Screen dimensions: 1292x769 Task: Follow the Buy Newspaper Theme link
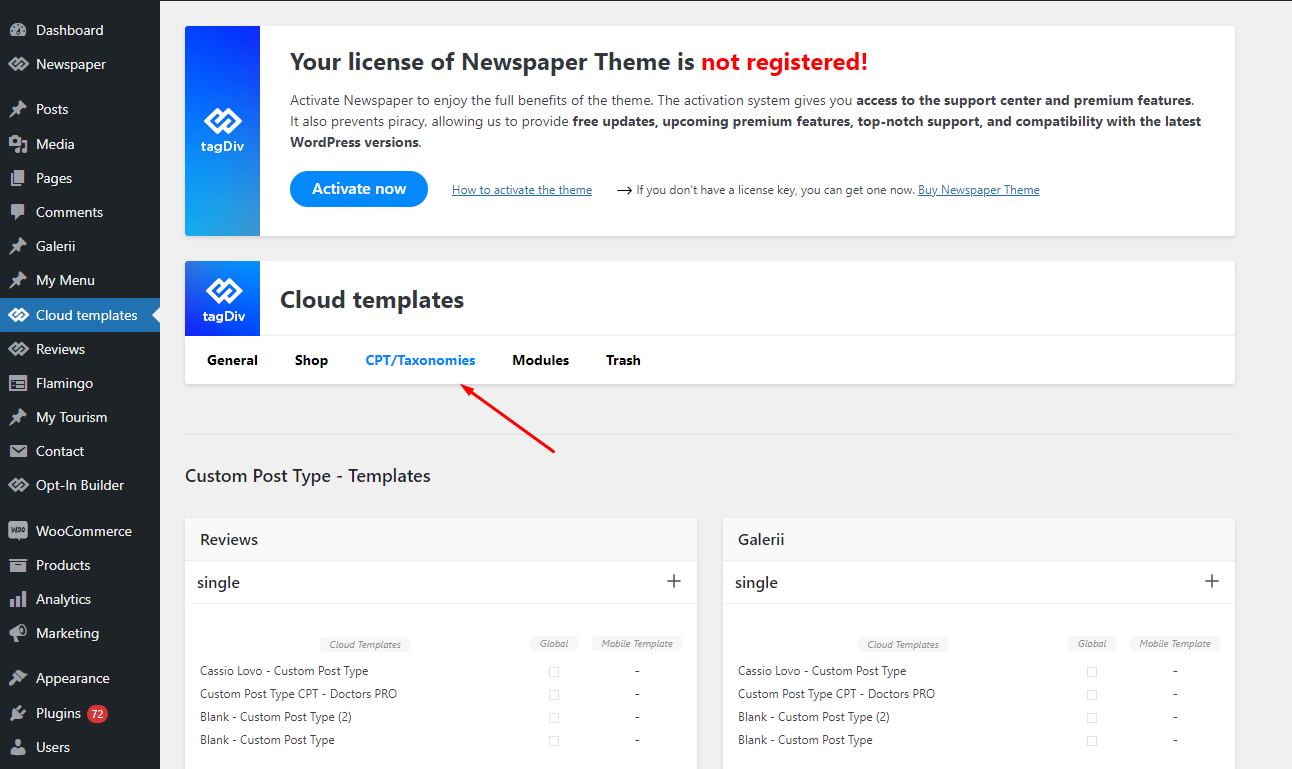coord(979,190)
